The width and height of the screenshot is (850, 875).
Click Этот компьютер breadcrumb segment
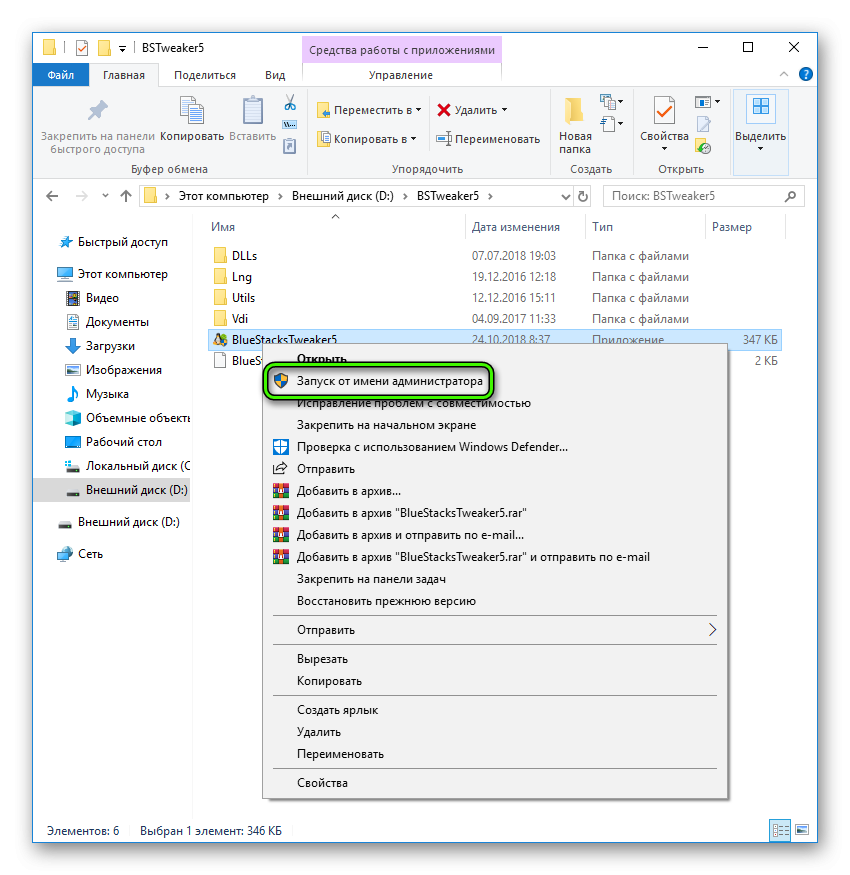pos(223,196)
